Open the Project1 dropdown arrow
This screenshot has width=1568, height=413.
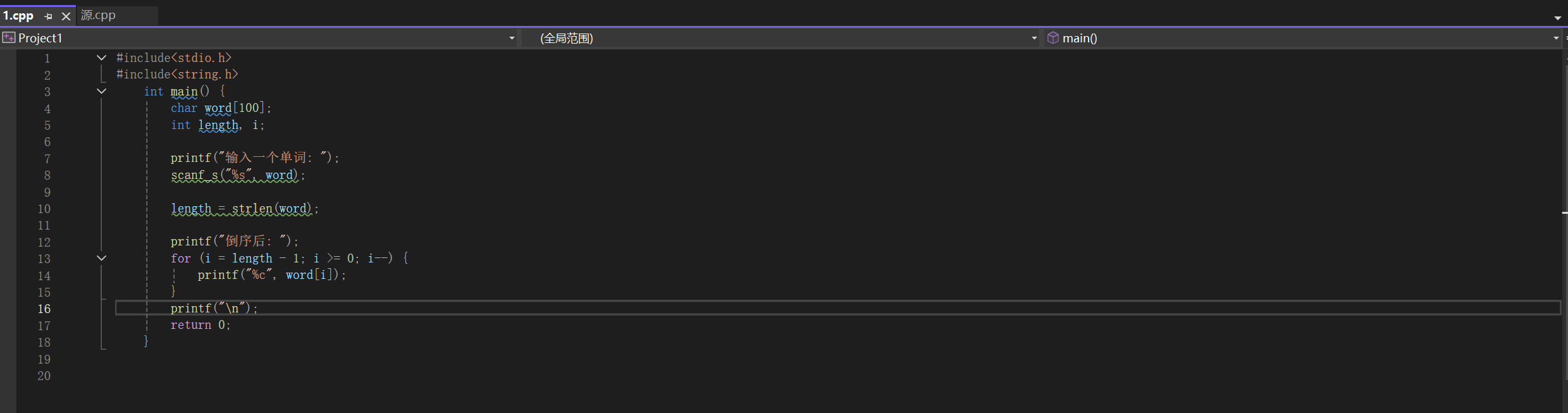(x=512, y=39)
